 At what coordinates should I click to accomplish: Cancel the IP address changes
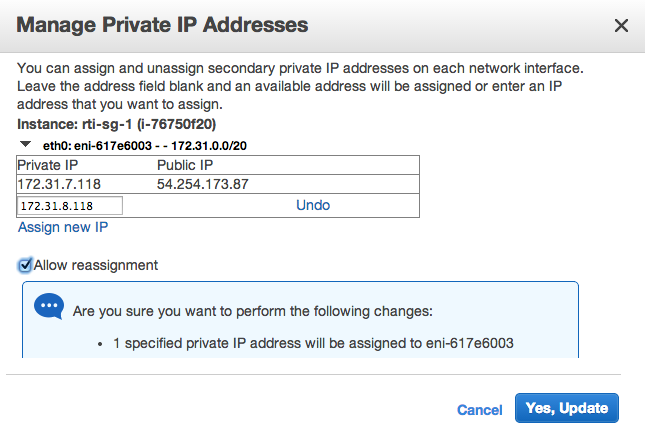point(479,410)
